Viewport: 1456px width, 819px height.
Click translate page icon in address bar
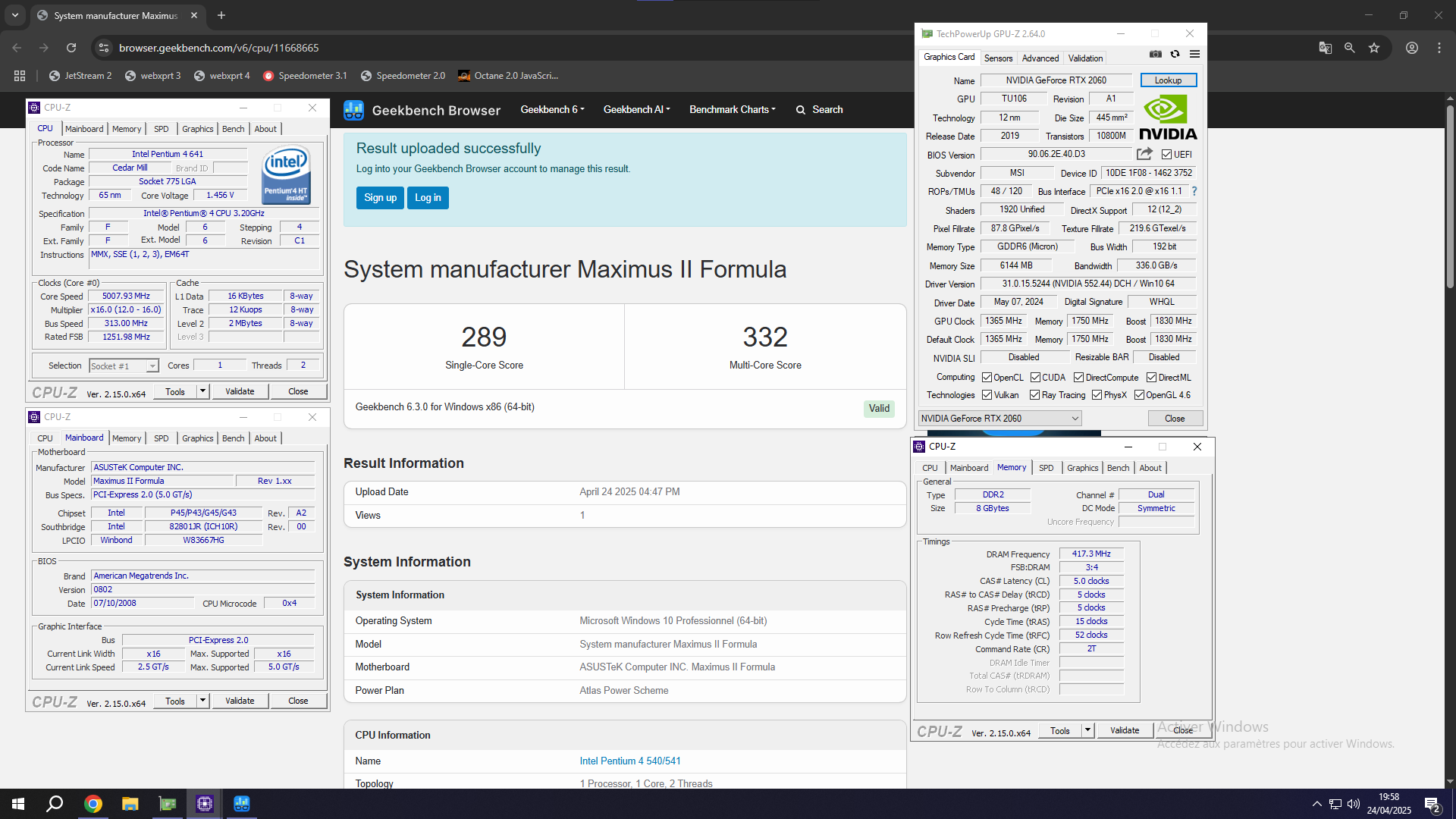[x=1326, y=48]
